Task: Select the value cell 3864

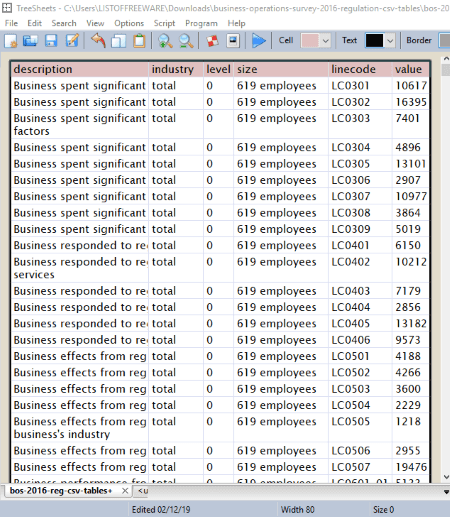Action: coord(411,213)
